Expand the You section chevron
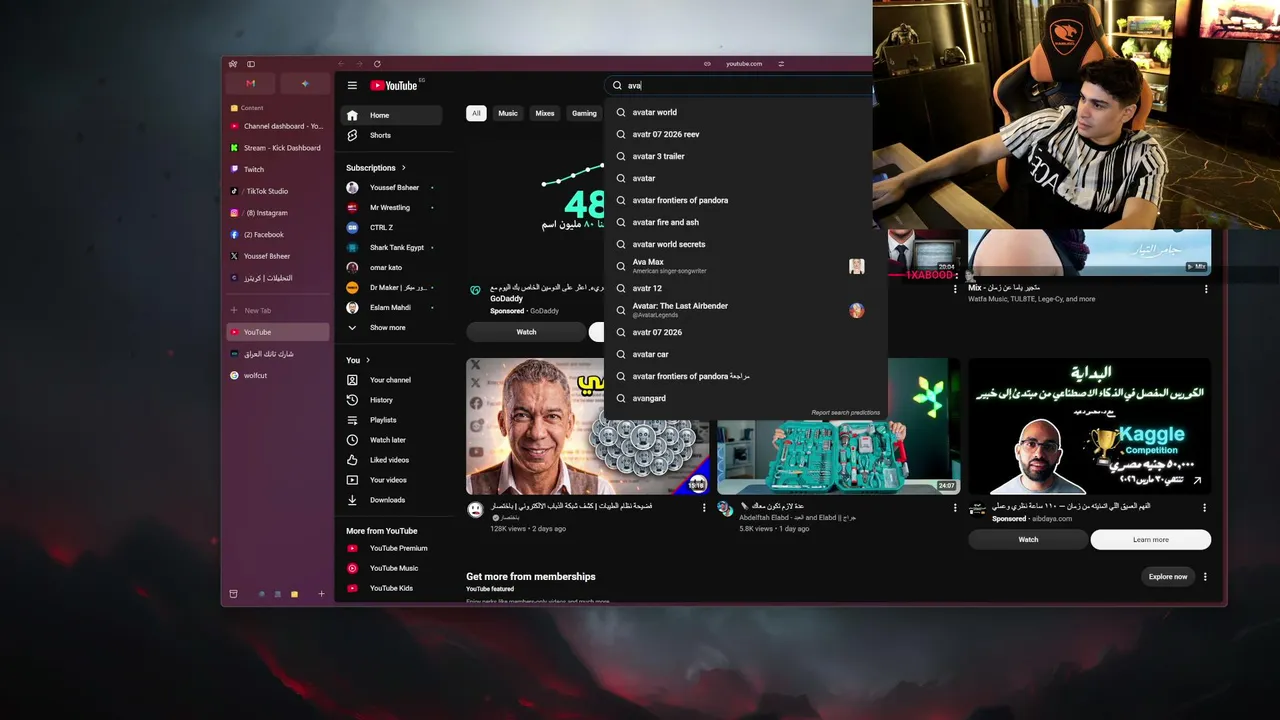This screenshot has height=720, width=1280. [x=368, y=360]
